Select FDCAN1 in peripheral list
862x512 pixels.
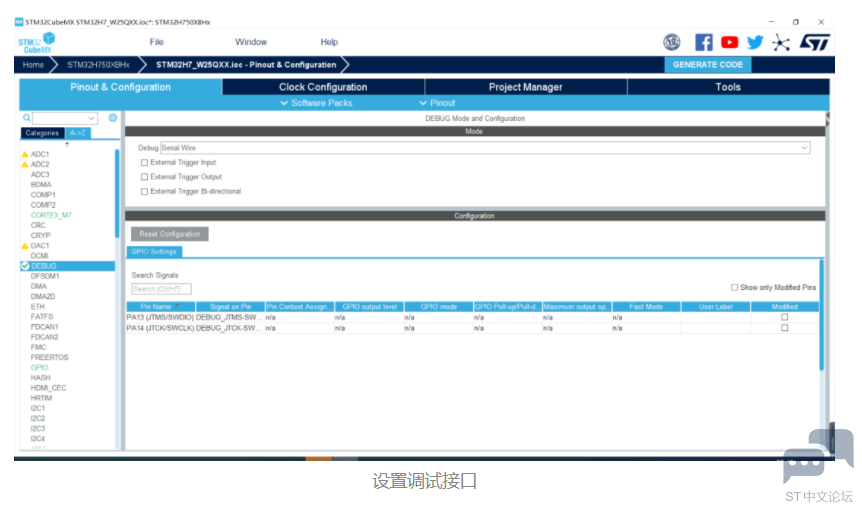pyautogui.click(x=45, y=327)
